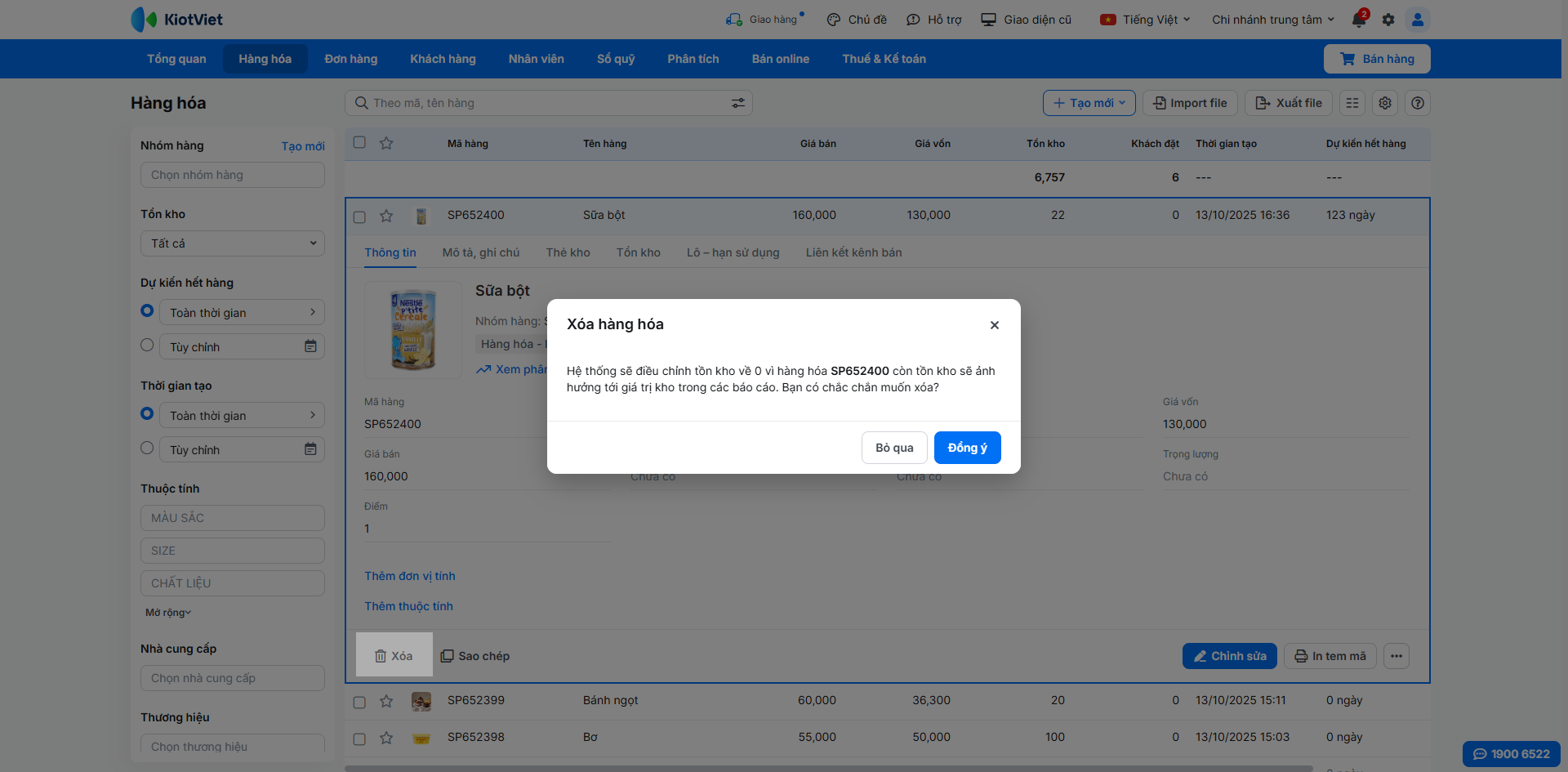
Task: Click the Bánh ngọt row thumbnail
Action: 421,701
